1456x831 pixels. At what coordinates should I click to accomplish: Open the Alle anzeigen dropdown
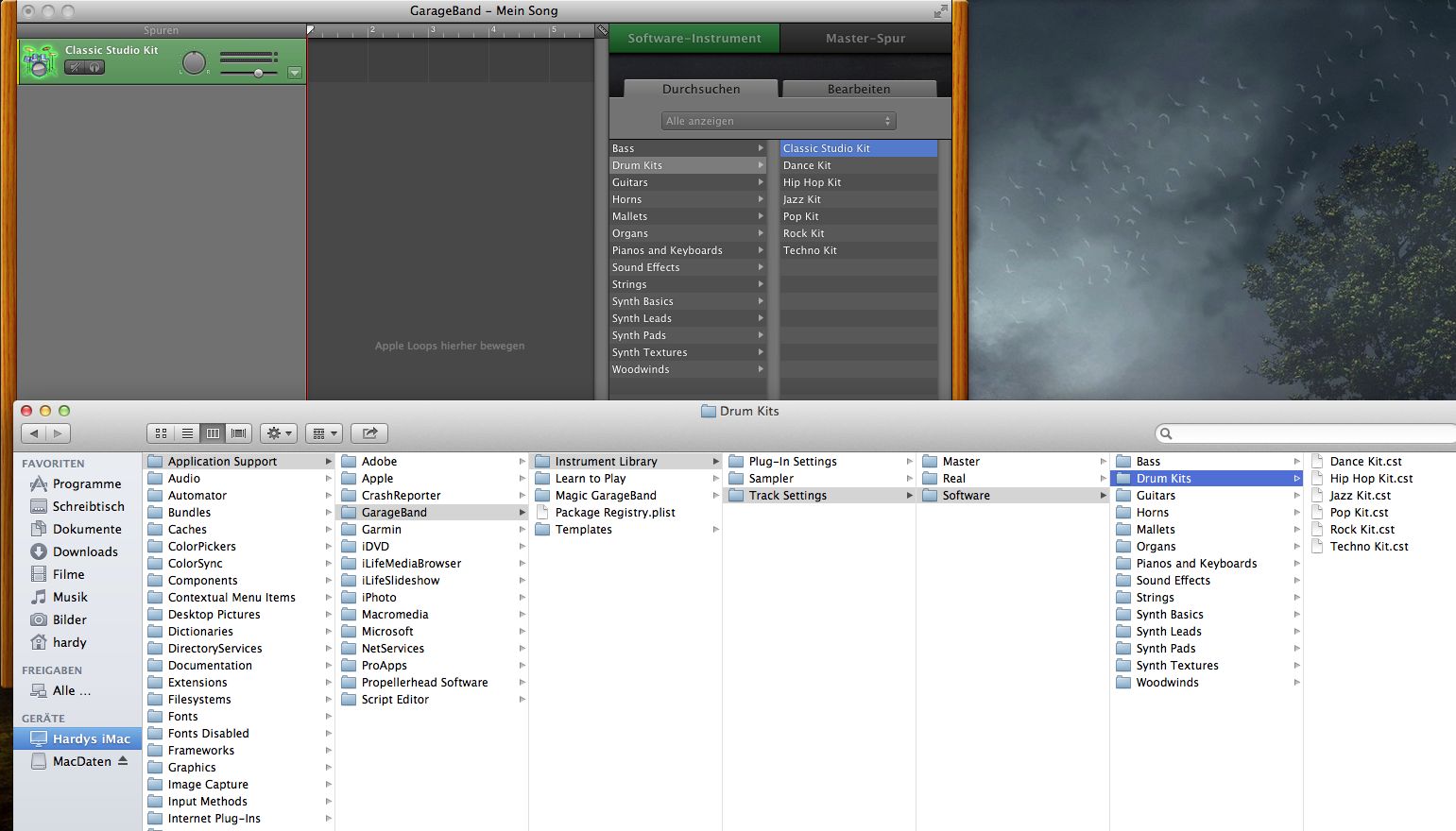click(779, 121)
